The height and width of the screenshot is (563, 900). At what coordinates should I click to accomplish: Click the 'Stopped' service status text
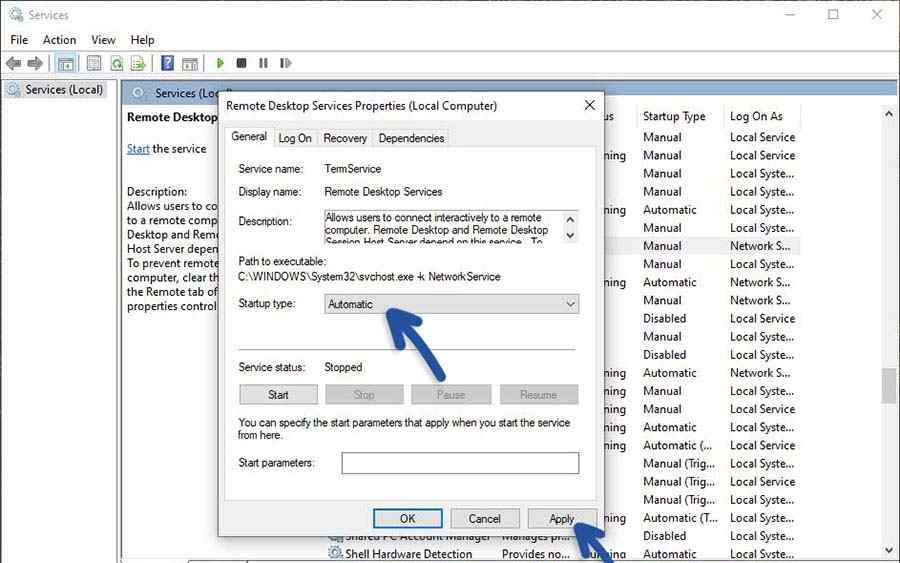(x=343, y=367)
